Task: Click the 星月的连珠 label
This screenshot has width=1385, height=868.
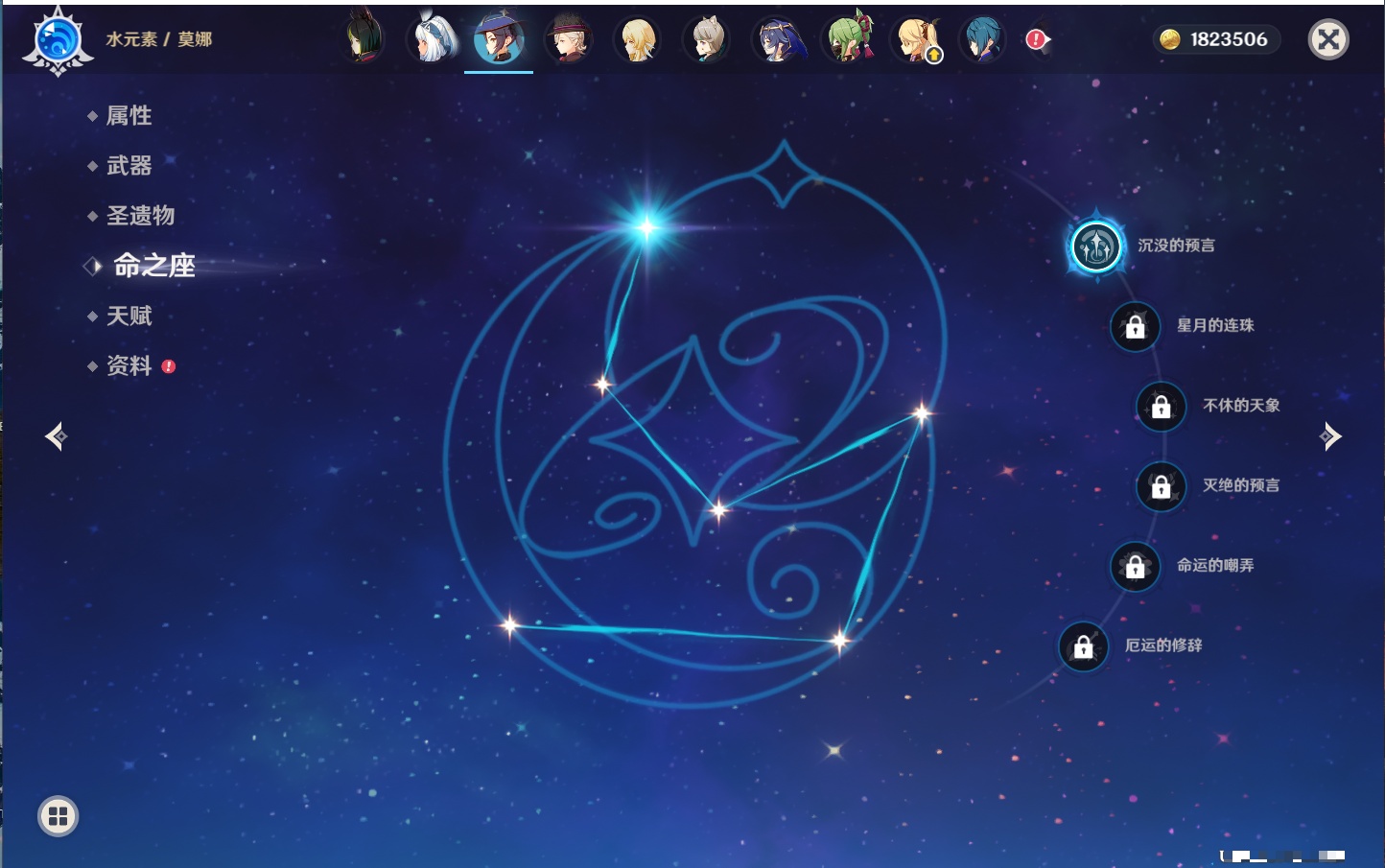Action: pyautogui.click(x=1215, y=325)
